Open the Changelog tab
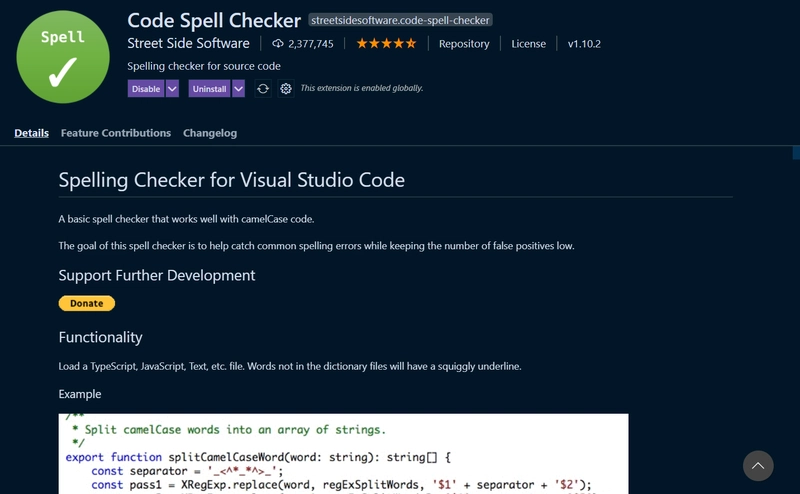The image size is (800, 494). pyautogui.click(x=210, y=133)
